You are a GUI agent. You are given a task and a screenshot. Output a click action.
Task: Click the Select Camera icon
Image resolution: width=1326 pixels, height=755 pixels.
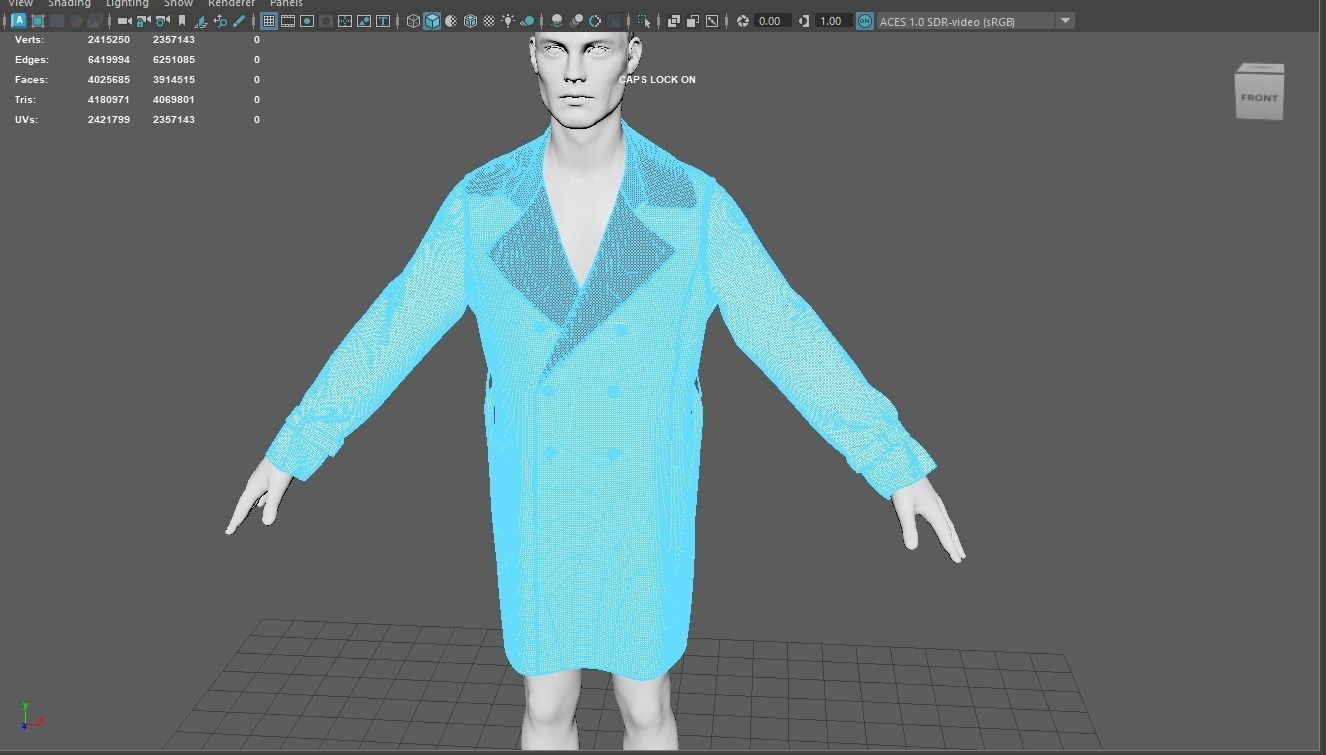click(124, 21)
